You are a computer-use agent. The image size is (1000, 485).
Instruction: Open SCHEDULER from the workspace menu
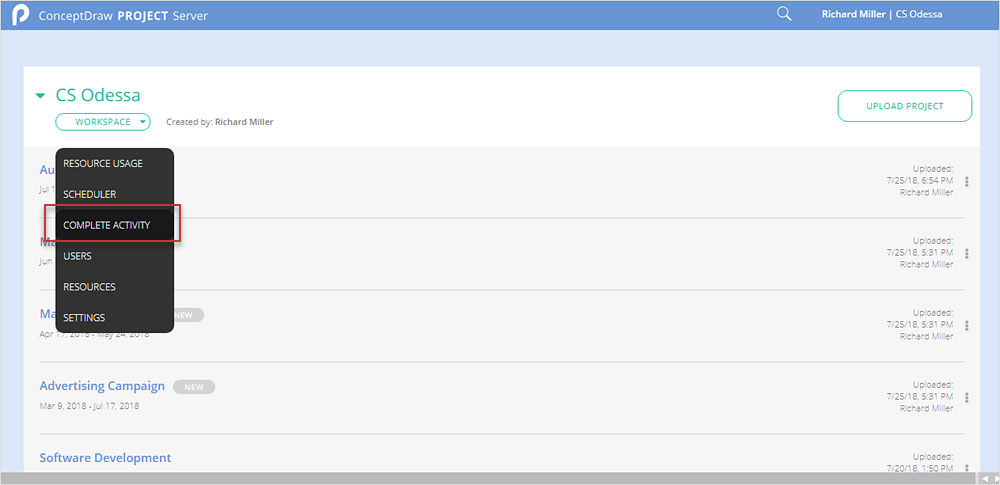[90, 194]
